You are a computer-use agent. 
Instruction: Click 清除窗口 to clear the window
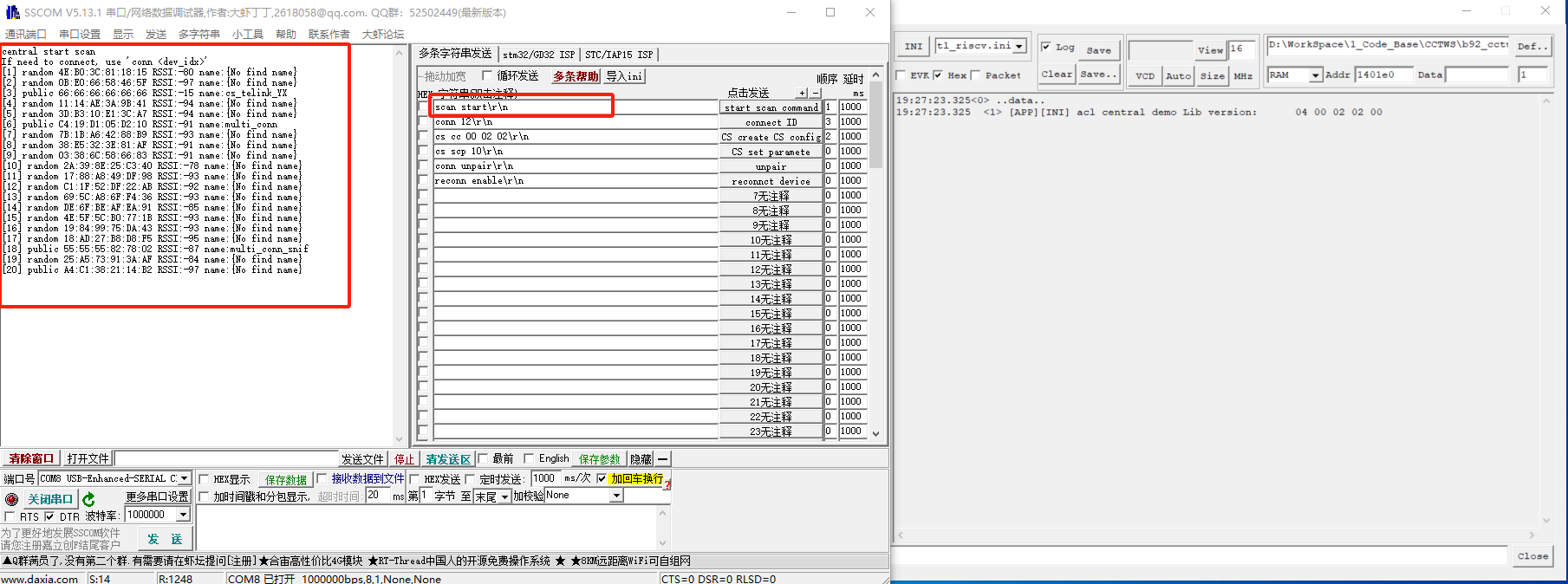tap(31, 458)
